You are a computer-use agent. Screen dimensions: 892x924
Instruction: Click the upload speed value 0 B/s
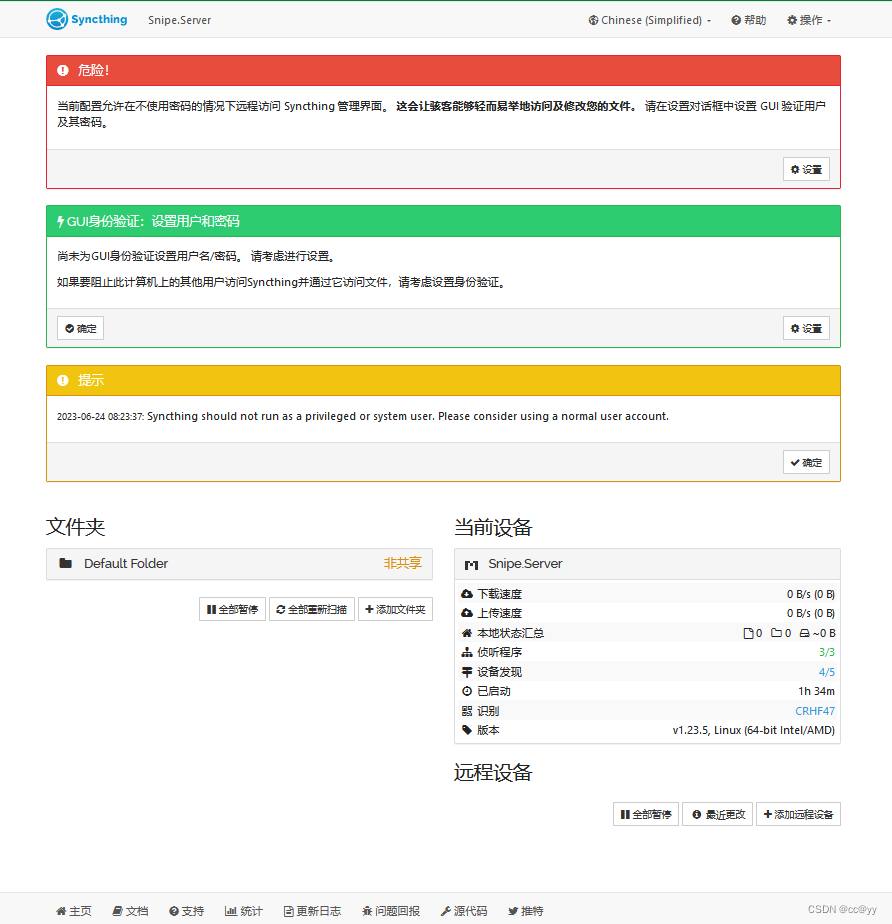[811, 613]
